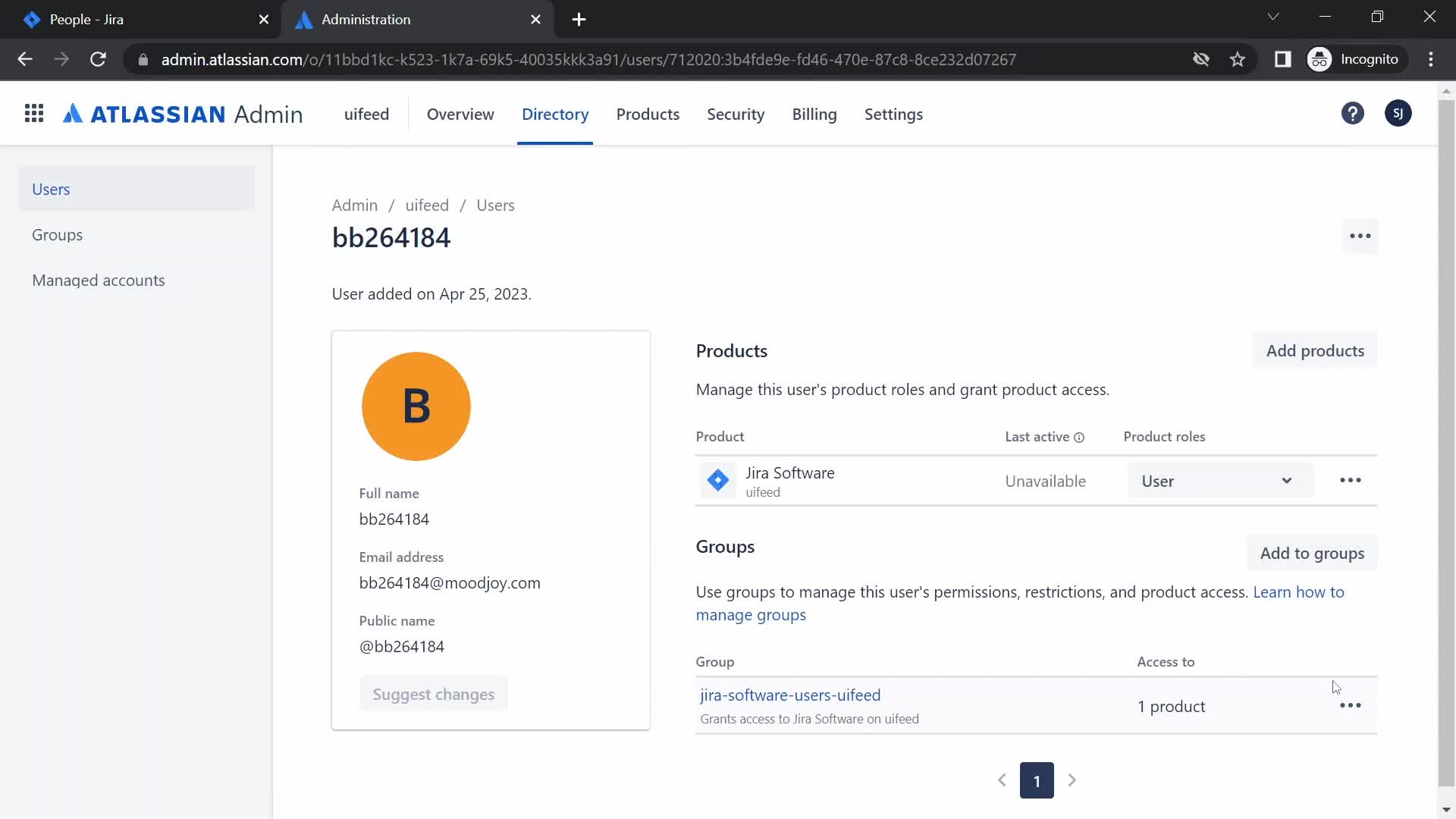The height and width of the screenshot is (819, 1456).
Task: Click email bb264184@moodjoy.com text
Action: coord(450,583)
